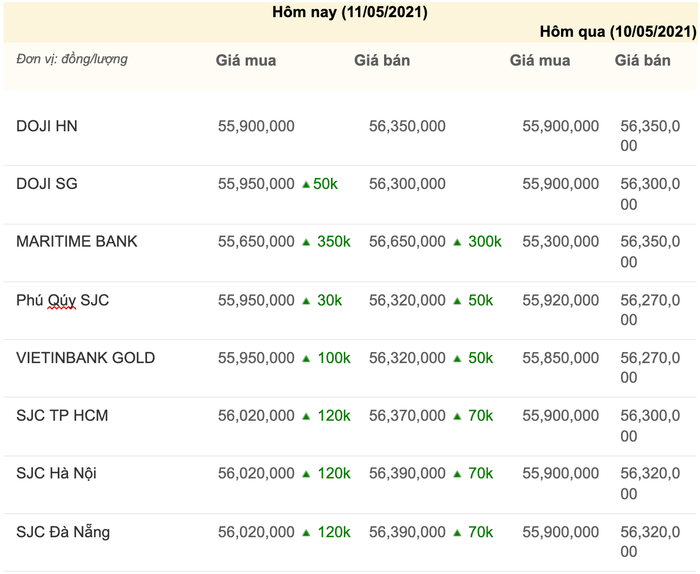Click MARITIME BANK yesterday's buying price 55,300,000

click(x=561, y=242)
